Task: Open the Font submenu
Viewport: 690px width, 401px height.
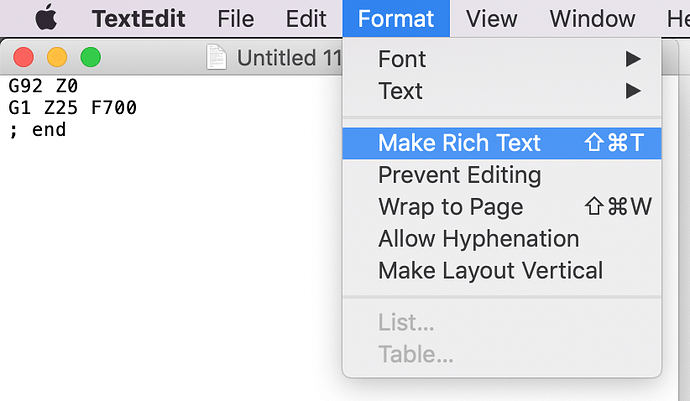Action: point(502,59)
